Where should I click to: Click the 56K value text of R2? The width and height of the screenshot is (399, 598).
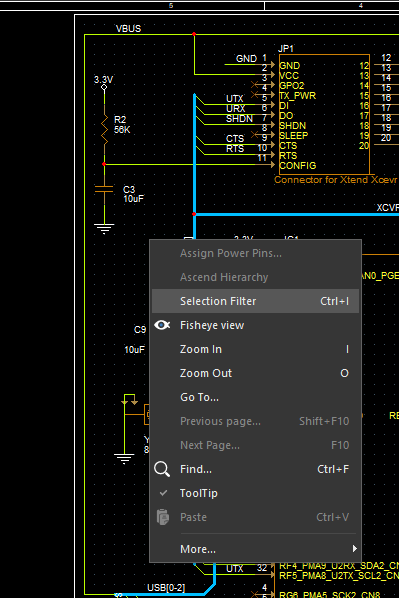pyautogui.click(x=122, y=130)
